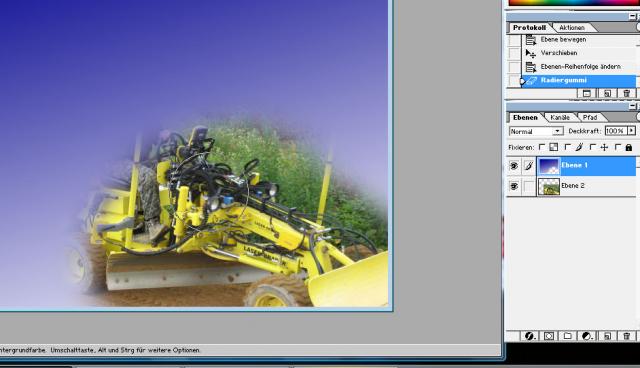Select the Ebene 2 layer thumbnail

click(x=549, y=186)
